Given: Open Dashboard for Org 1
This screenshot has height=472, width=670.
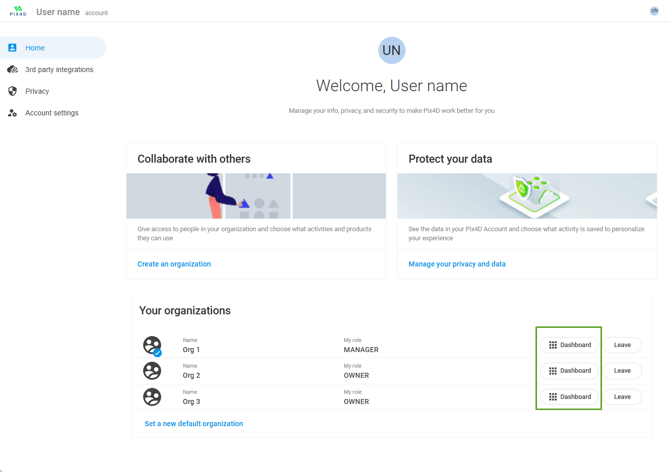Looking at the screenshot, I should 570,345.
